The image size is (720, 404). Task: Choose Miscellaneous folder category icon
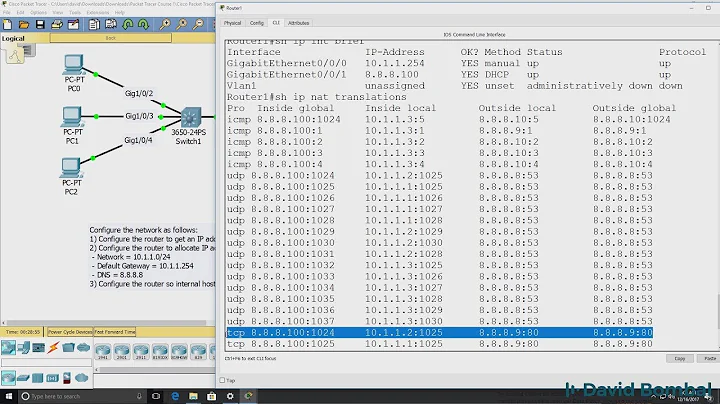coord(68,348)
